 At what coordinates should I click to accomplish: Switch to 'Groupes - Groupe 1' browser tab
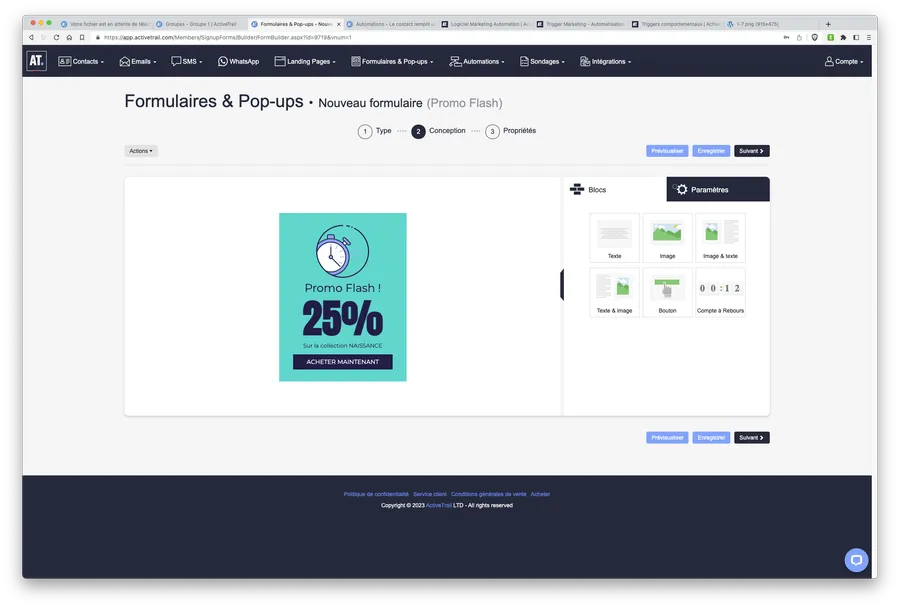(200, 24)
